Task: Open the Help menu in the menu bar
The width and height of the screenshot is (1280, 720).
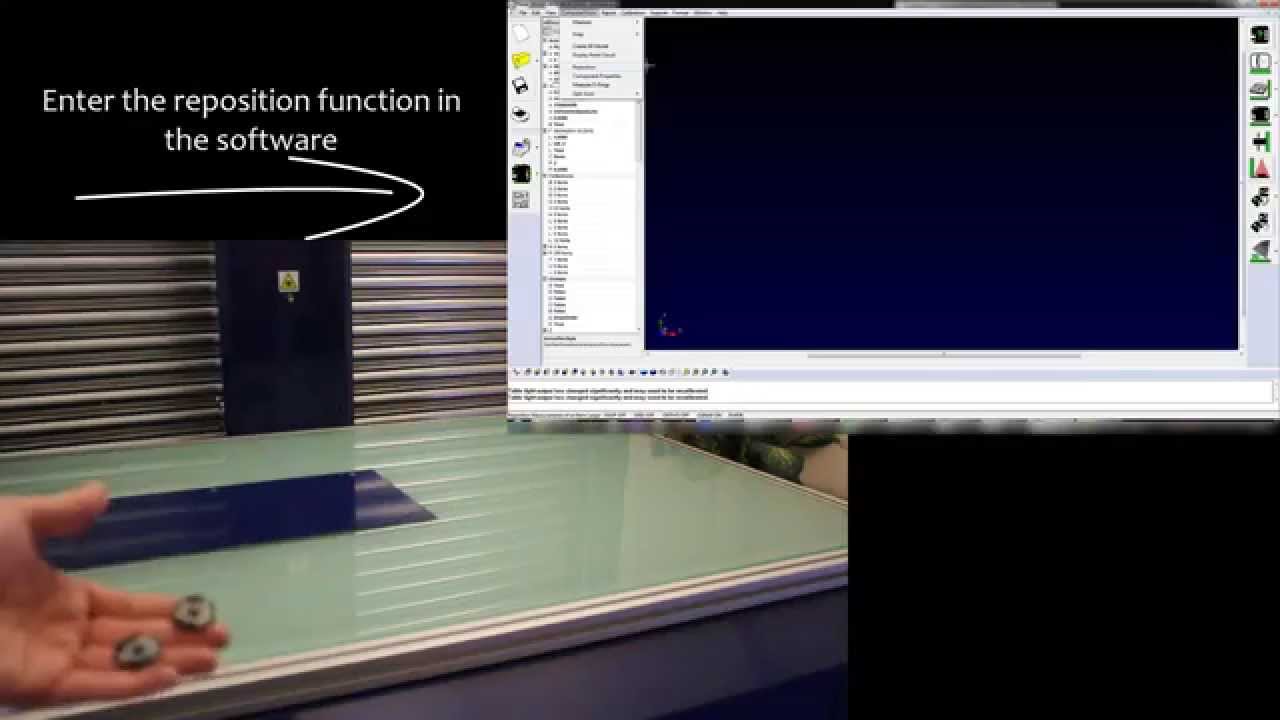Action: pyautogui.click(x=722, y=13)
